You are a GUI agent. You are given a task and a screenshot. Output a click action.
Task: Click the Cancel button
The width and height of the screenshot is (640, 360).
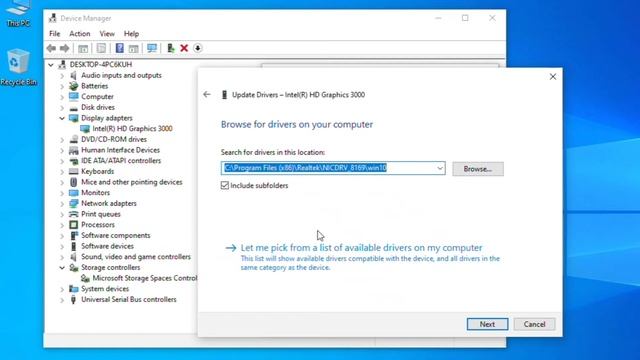(x=534, y=324)
